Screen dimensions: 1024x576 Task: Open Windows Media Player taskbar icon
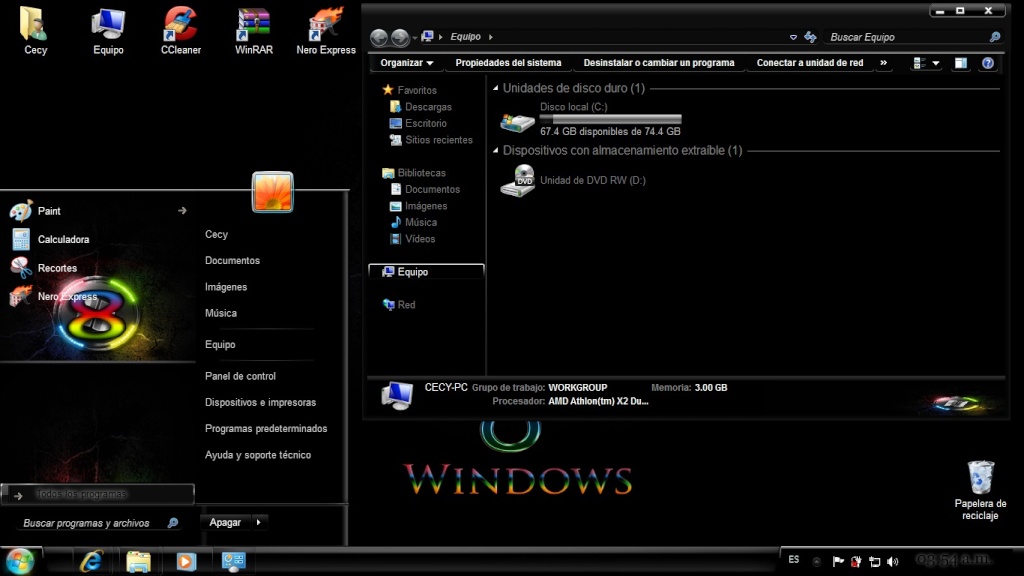[185, 561]
